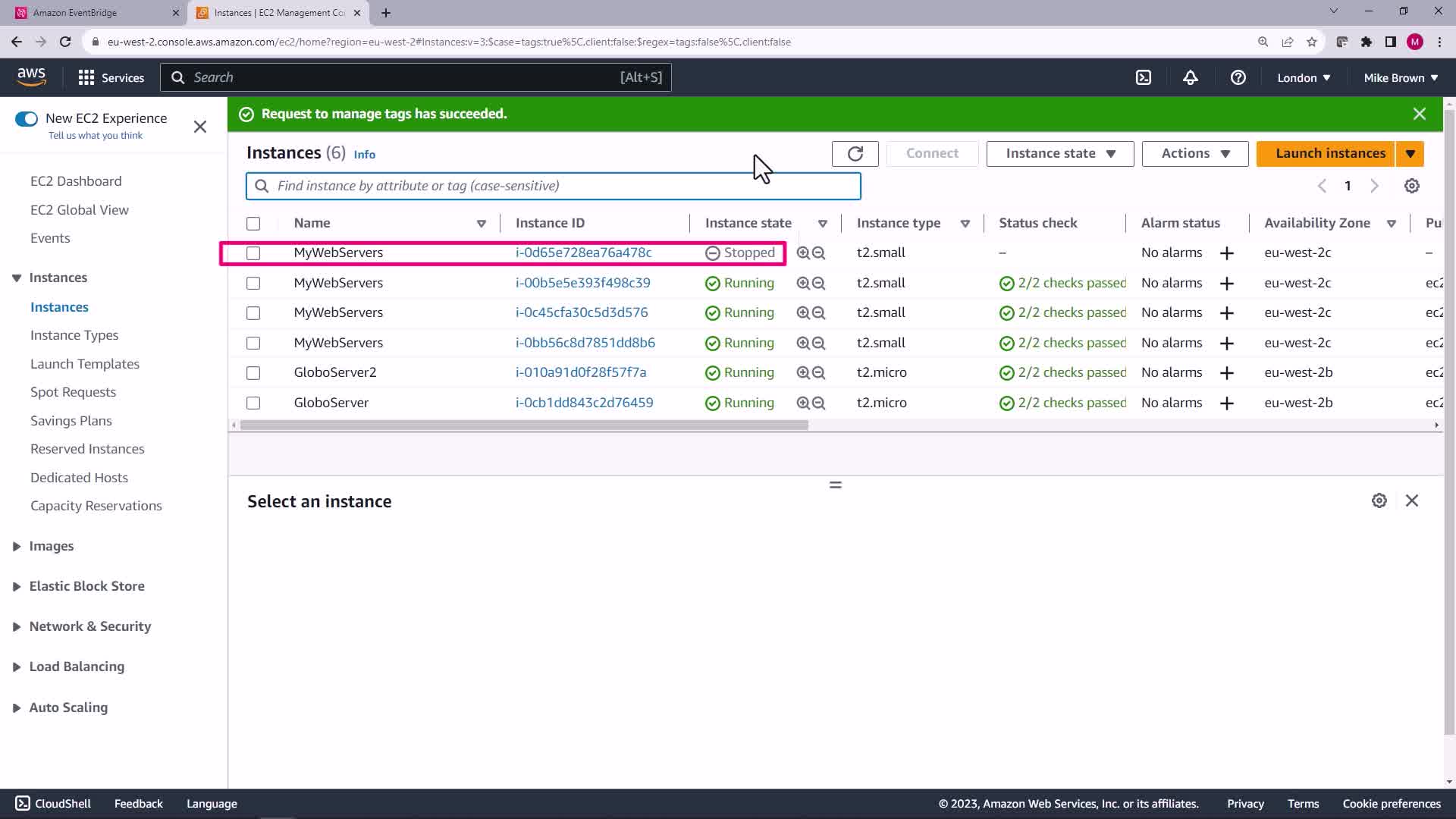Open instance link i-010a91d0f28f57f7a
Screen dimensions: 1456x819
click(x=580, y=372)
